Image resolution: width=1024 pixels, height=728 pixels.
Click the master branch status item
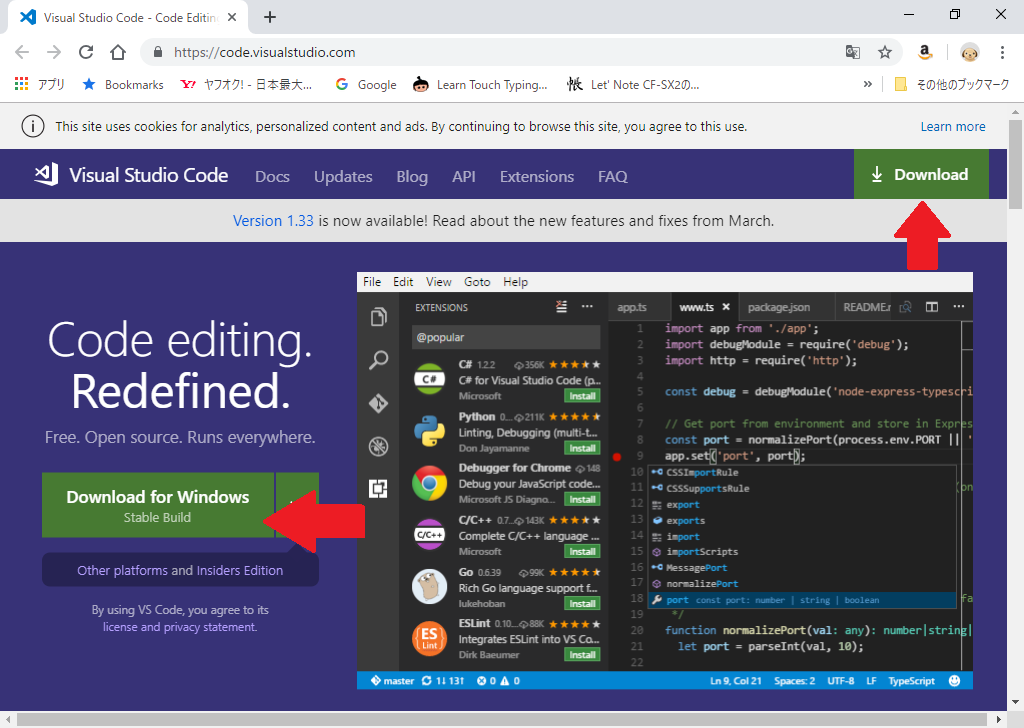coord(392,680)
